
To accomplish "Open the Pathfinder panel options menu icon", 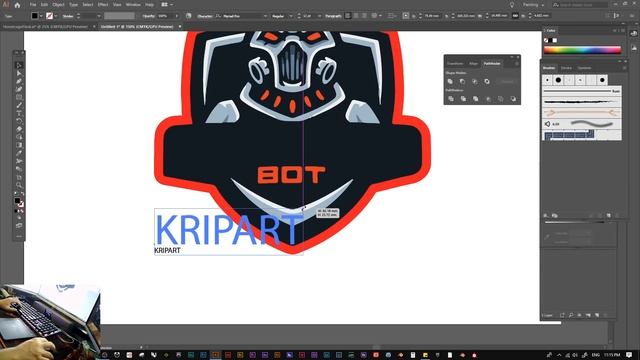I will [x=517, y=64].
